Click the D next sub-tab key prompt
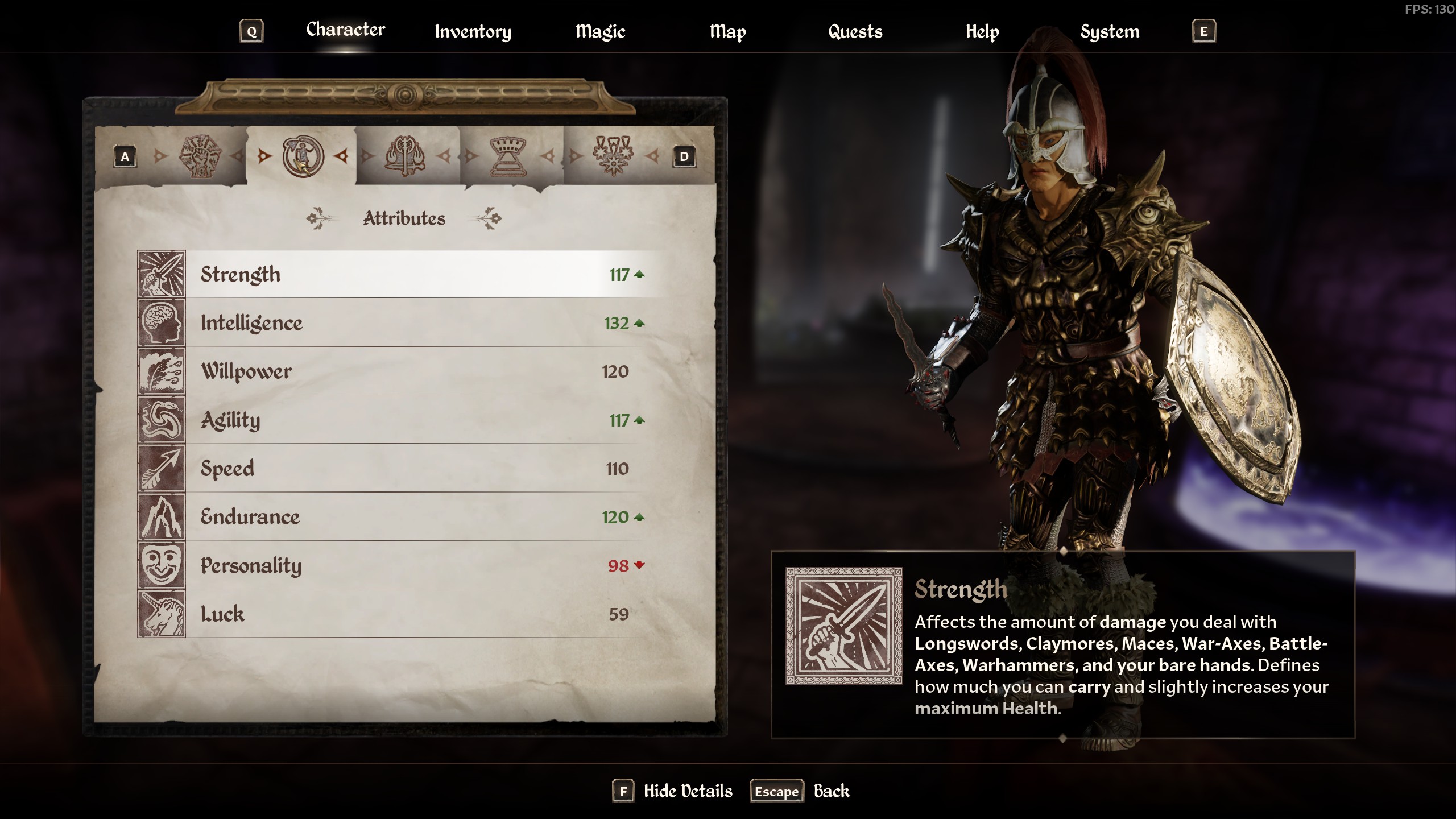Screen dimensions: 1456x819 (x=684, y=156)
